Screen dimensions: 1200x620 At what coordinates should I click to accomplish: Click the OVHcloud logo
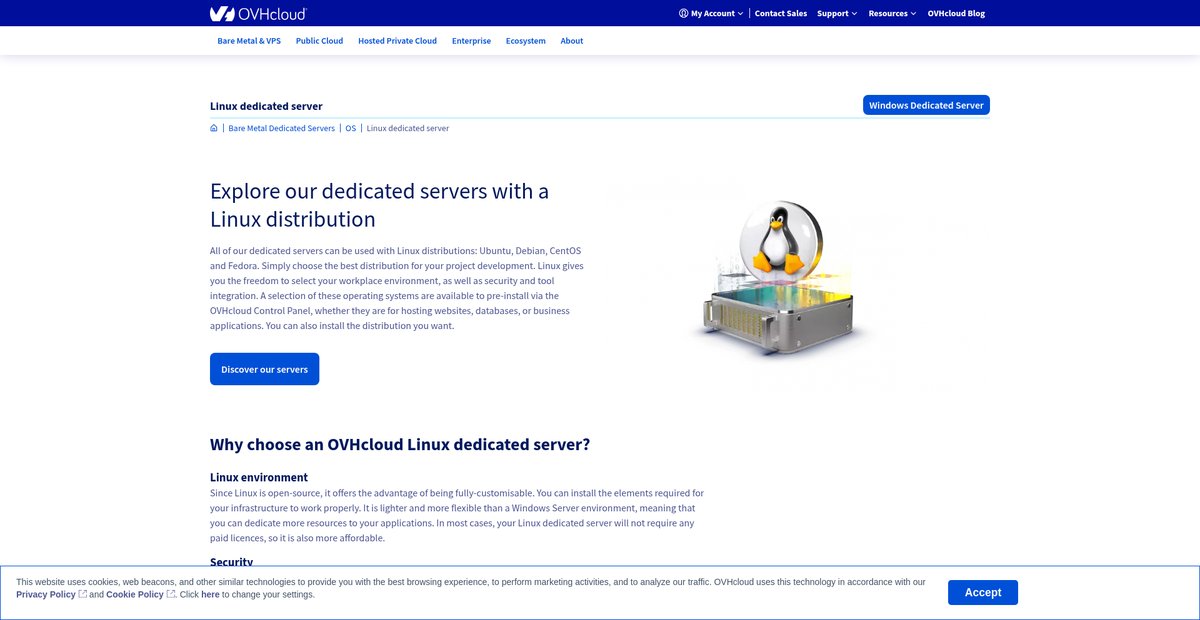[x=258, y=13]
